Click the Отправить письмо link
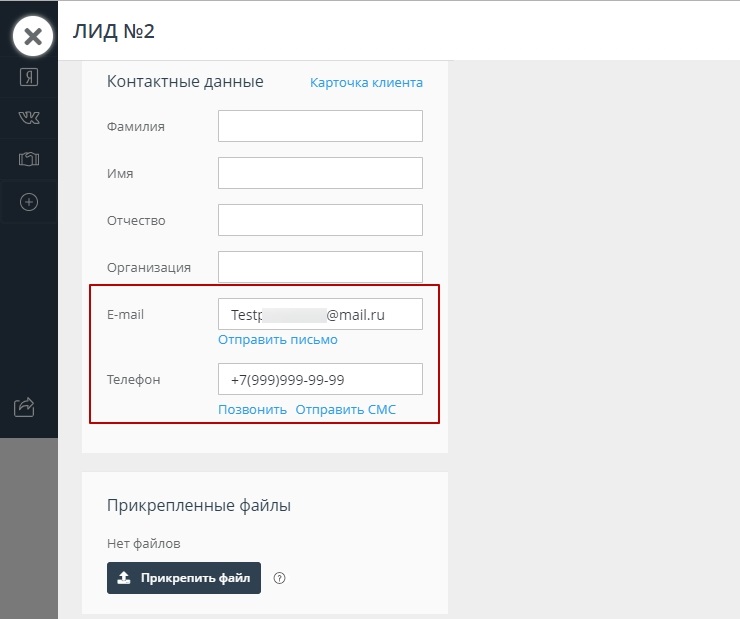Image resolution: width=740 pixels, height=619 pixels. [278, 340]
